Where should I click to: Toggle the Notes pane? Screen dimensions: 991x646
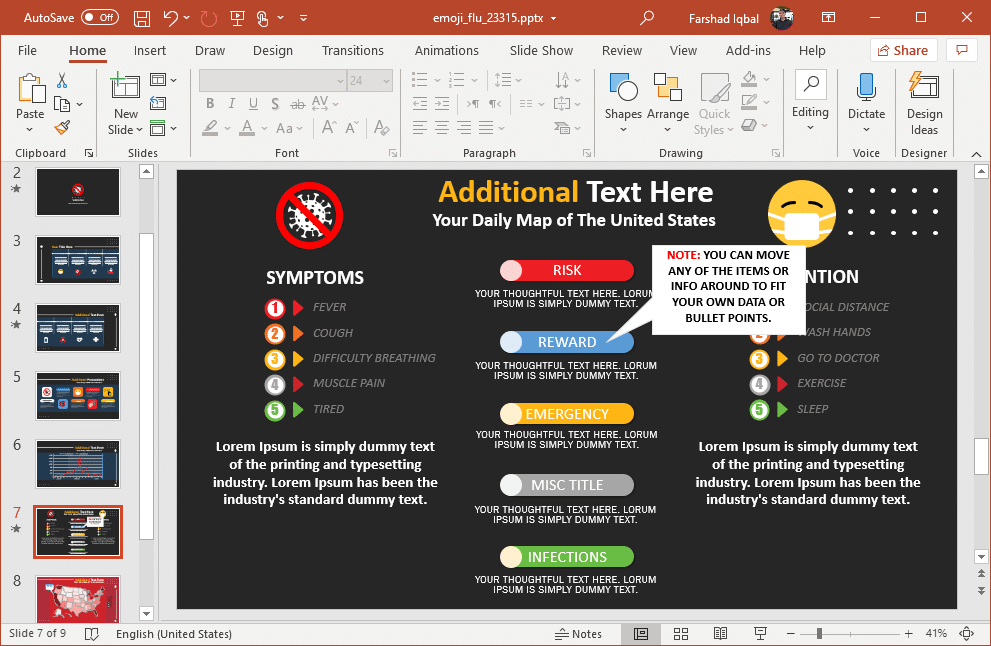point(579,634)
